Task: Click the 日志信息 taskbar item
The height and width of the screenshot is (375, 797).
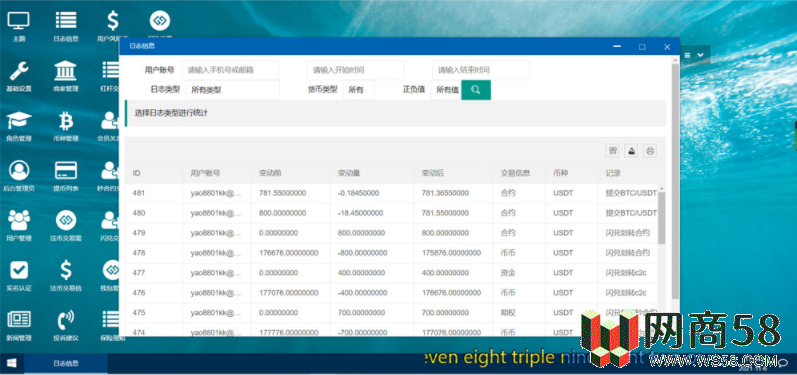Action: tap(66, 363)
